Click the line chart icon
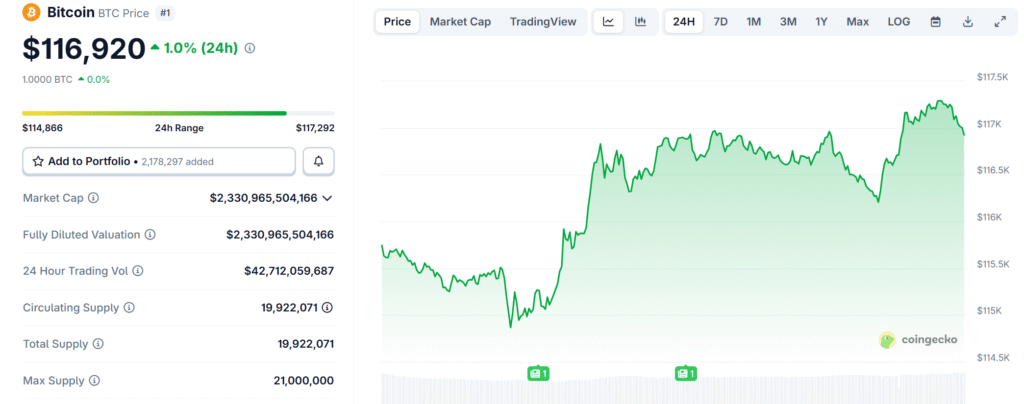Viewport: 1024px width, 404px height. point(608,21)
